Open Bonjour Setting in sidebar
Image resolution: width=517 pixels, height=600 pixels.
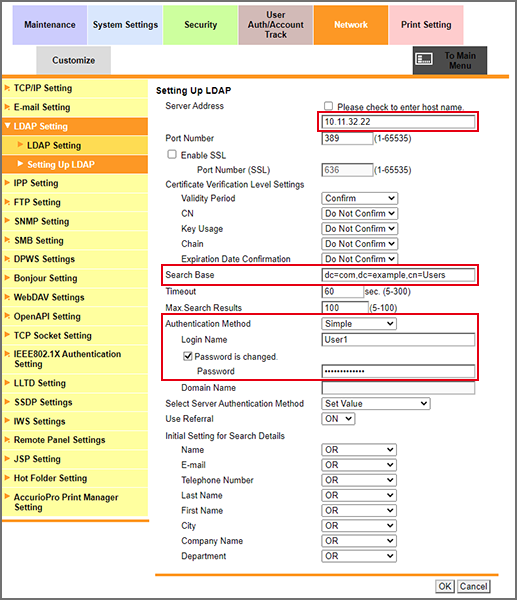75,278
